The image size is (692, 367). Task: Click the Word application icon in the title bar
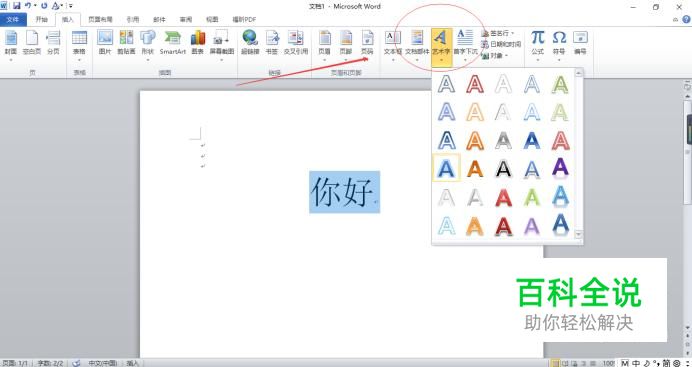[x=4, y=6]
